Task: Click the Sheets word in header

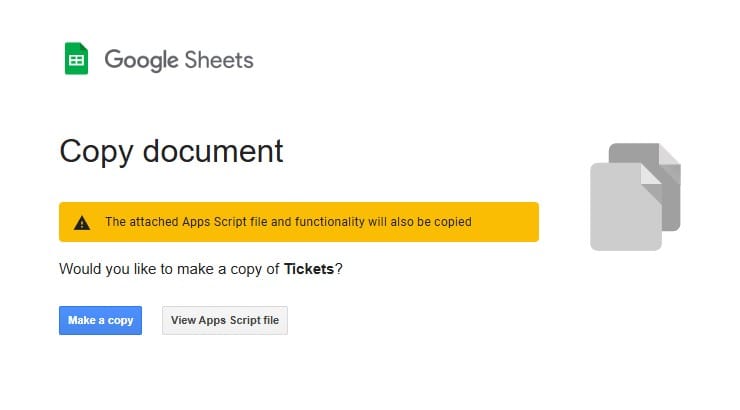Action: [x=219, y=60]
